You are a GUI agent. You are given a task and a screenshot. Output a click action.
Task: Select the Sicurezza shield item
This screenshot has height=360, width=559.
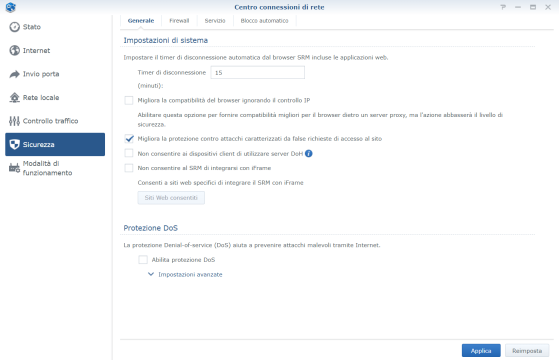click(55, 144)
